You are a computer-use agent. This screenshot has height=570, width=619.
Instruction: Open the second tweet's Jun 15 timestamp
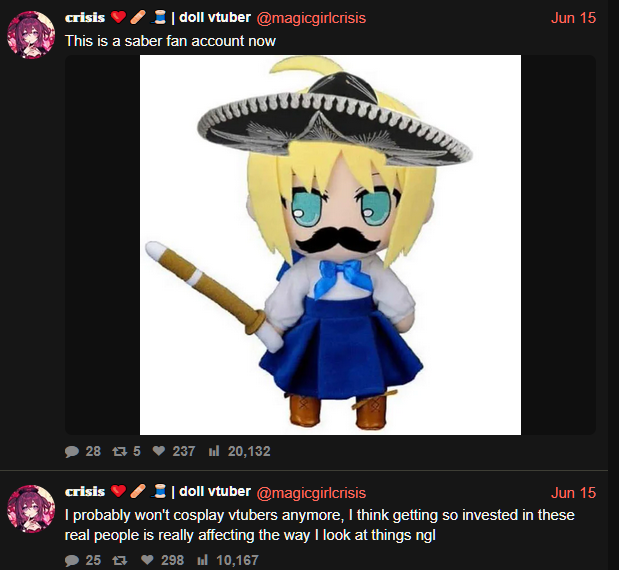(x=573, y=493)
